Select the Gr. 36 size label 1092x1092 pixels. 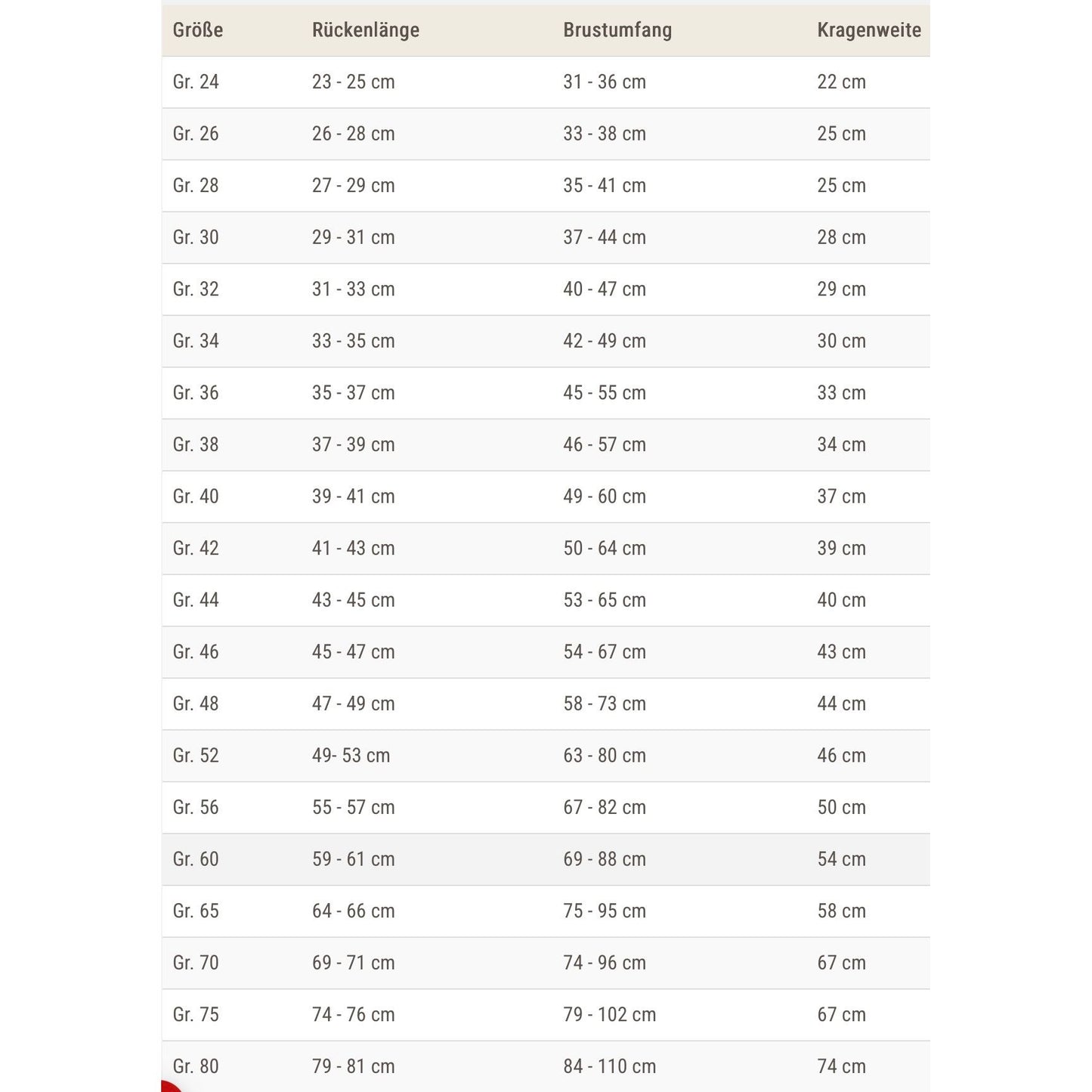[x=196, y=393]
